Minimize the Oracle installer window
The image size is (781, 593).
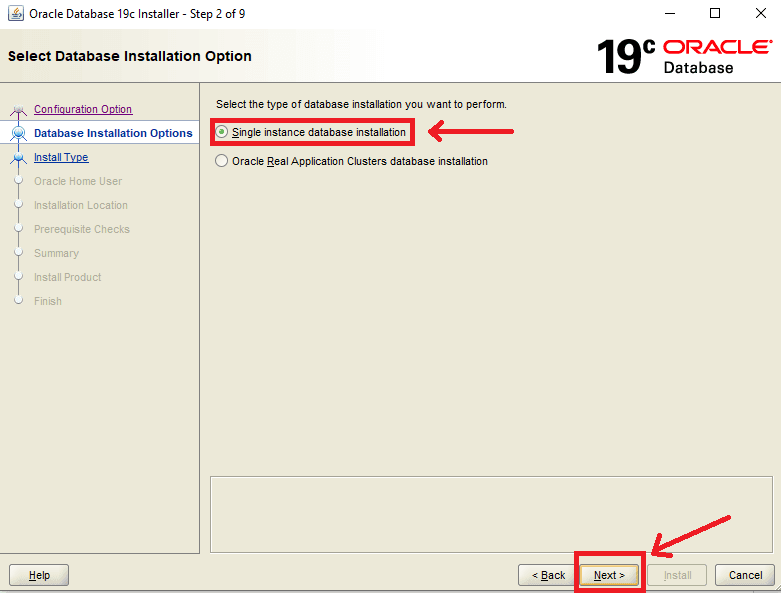[x=668, y=14]
